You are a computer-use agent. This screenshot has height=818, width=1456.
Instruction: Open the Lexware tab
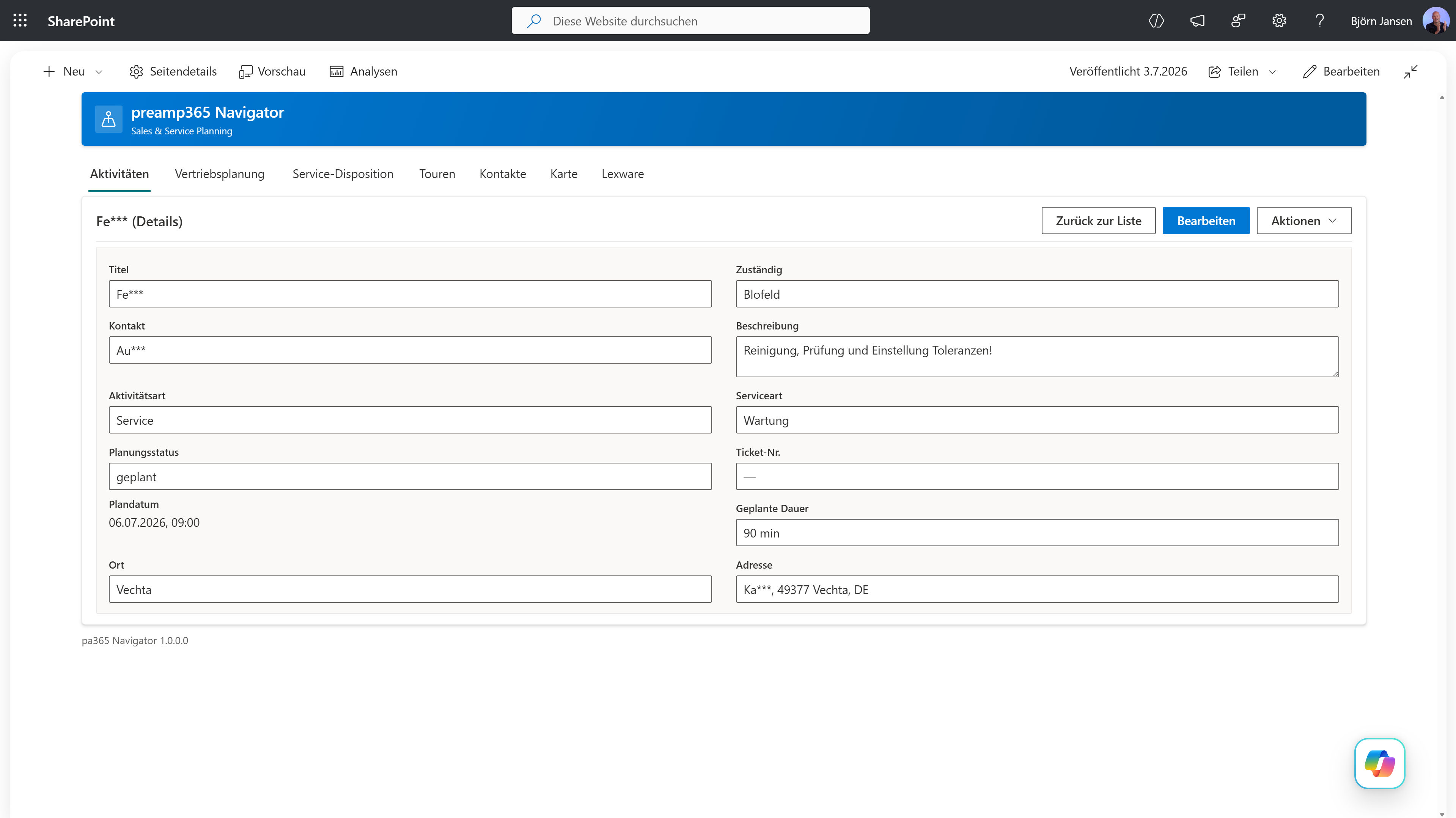(622, 174)
